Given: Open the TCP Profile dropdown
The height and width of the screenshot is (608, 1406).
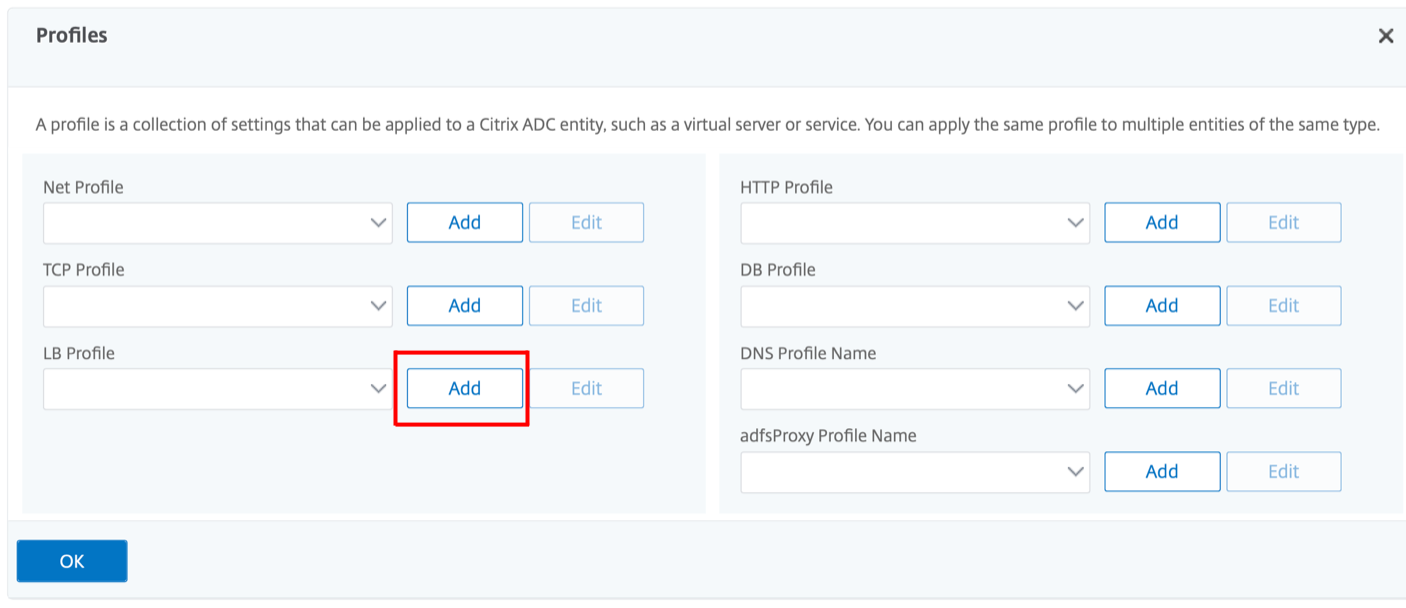Looking at the screenshot, I should tap(218, 306).
